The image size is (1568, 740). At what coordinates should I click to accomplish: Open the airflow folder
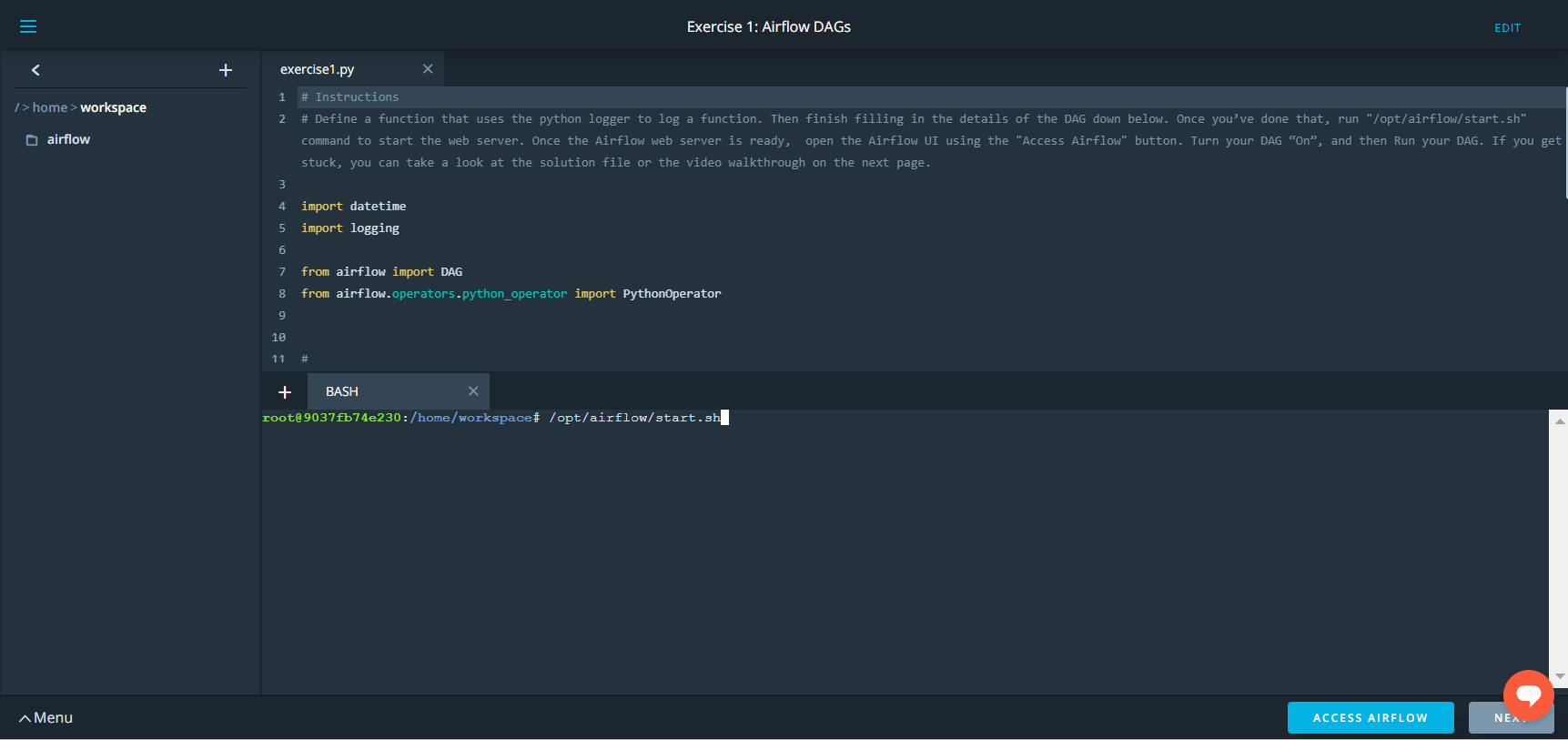[x=68, y=139]
